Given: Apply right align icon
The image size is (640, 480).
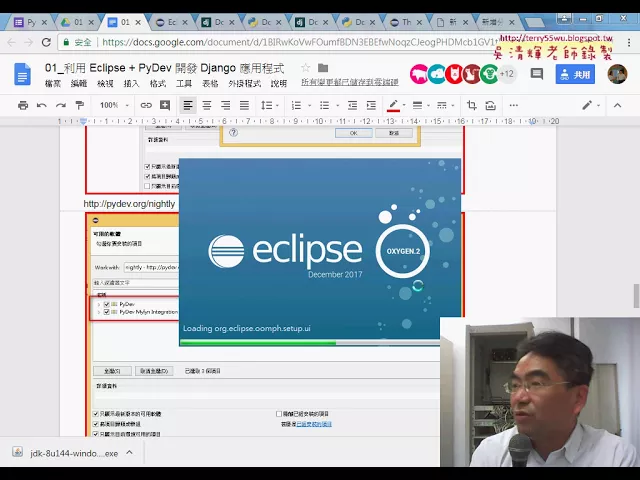Looking at the screenshot, I should [x=226, y=105].
